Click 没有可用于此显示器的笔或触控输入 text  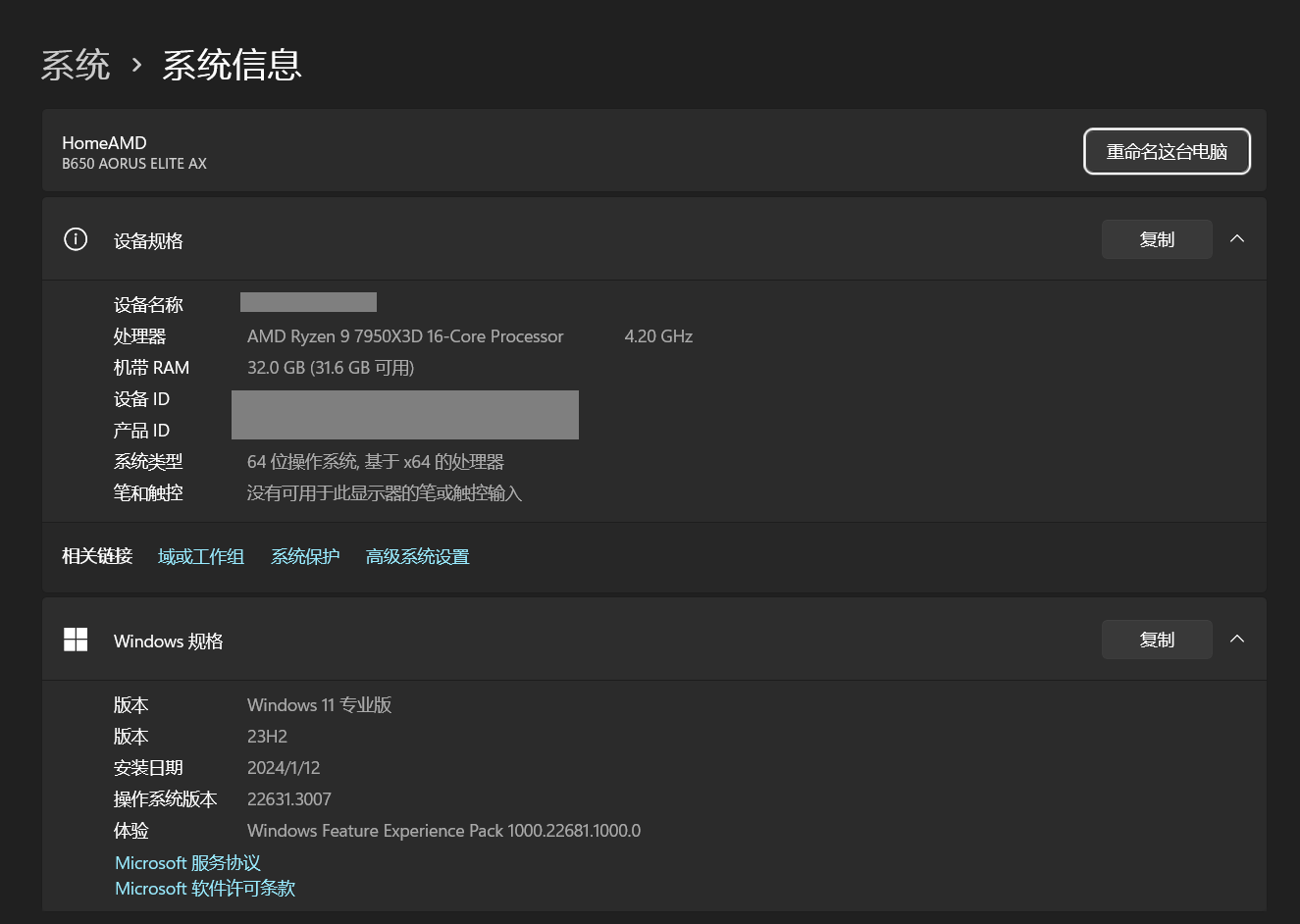point(385,493)
